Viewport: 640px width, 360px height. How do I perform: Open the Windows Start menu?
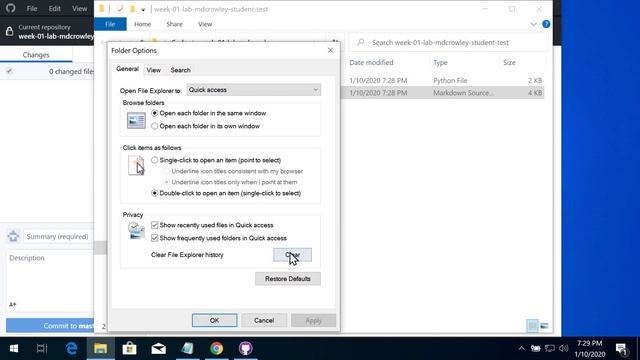[x=13, y=348]
